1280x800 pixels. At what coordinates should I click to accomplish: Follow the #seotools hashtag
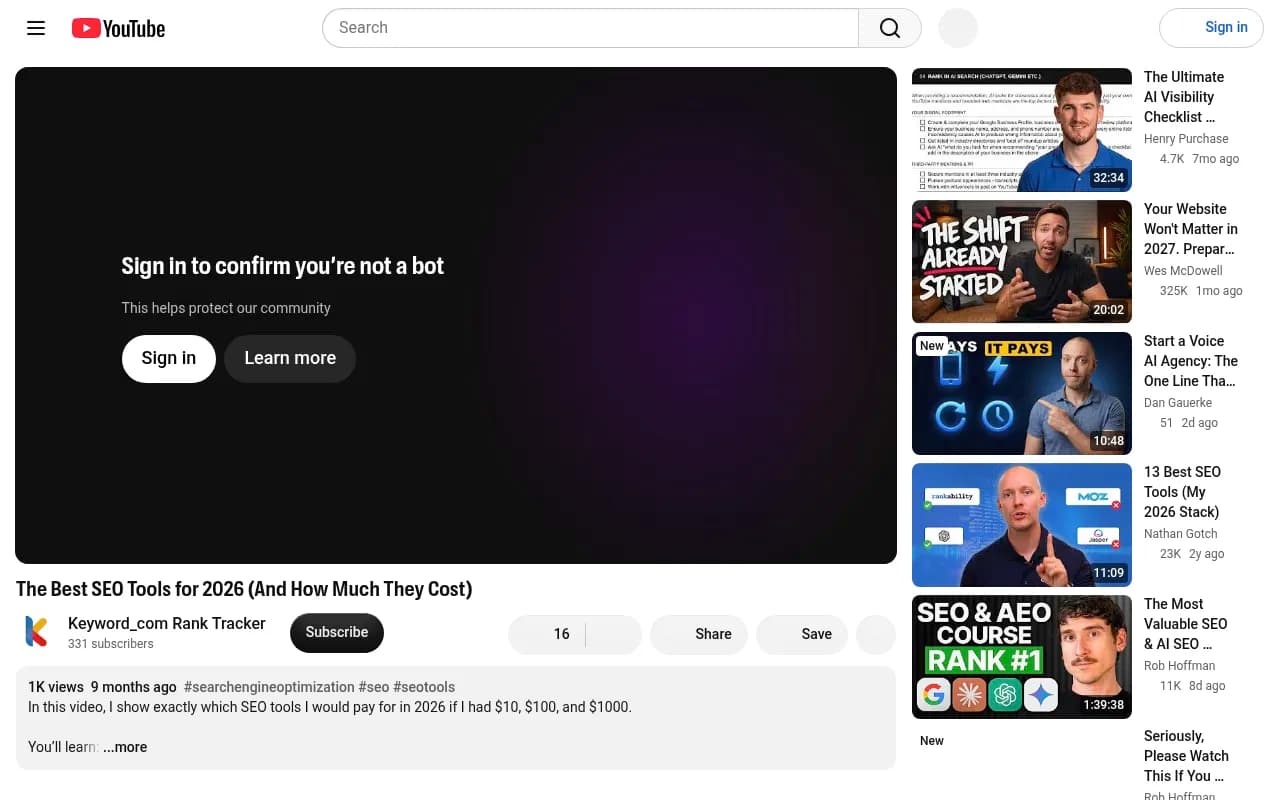[424, 687]
